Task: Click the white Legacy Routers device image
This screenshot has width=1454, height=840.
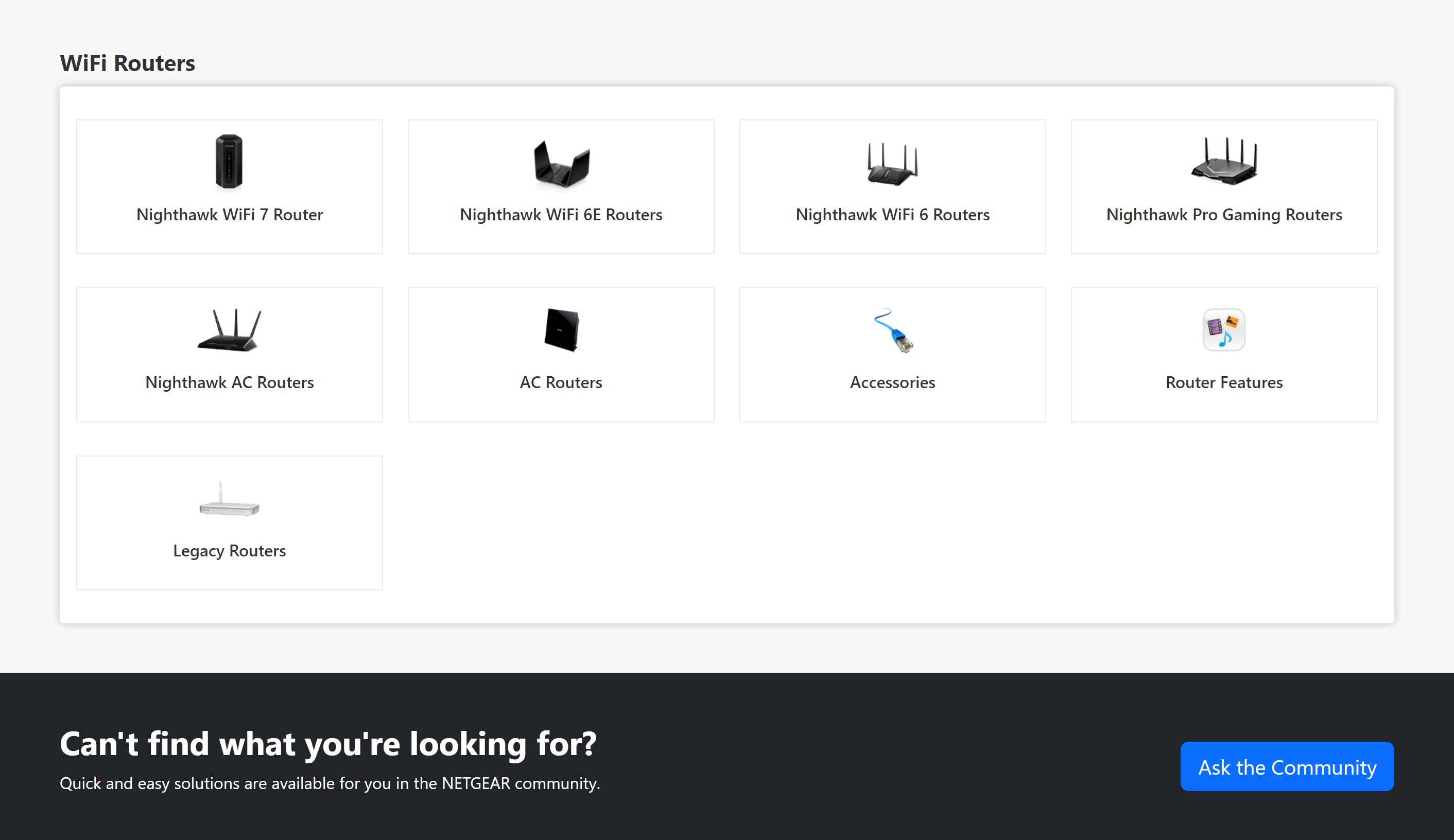Action: 229,501
